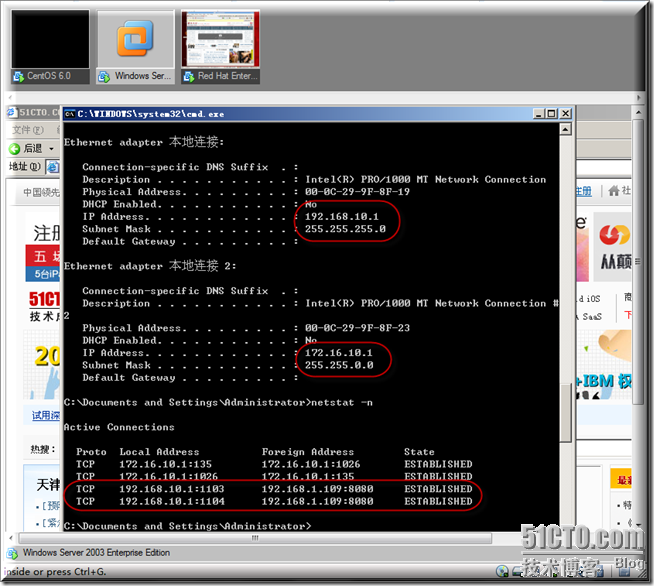Open the 文件(F) menu in browser

[x=28, y=130]
